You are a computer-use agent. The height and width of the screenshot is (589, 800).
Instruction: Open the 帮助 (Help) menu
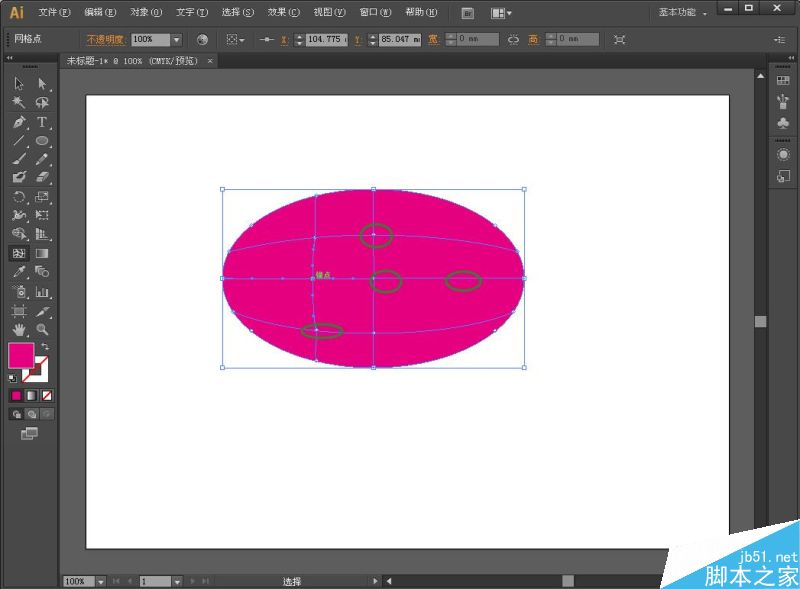[x=421, y=12]
